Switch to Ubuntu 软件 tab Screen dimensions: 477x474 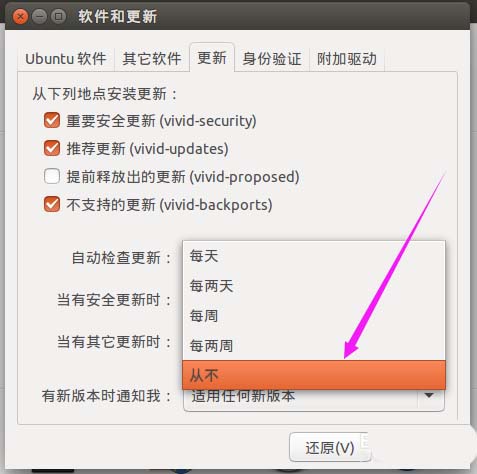click(x=66, y=59)
